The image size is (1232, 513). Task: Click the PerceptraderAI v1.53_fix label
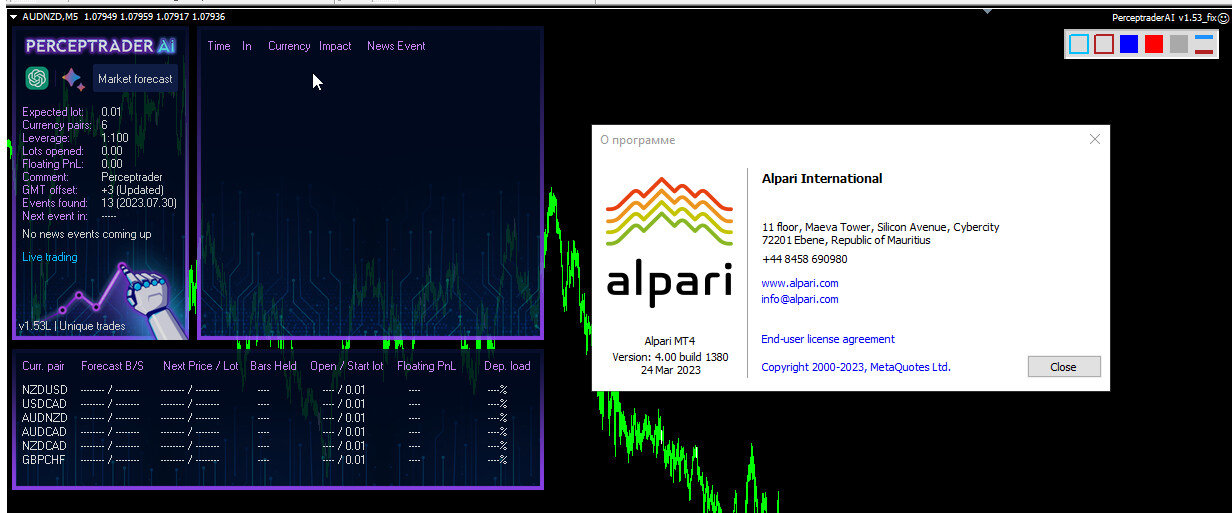(x=1164, y=18)
